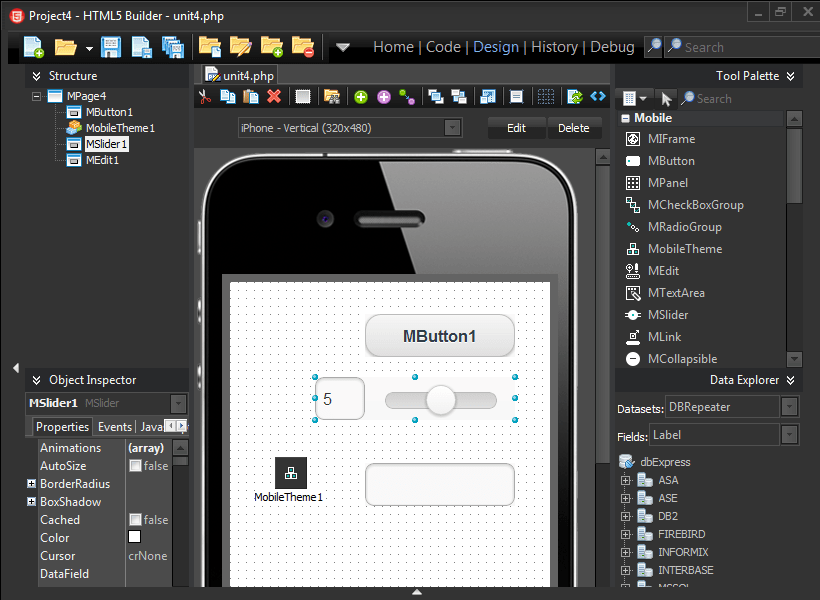Click the folder with pencil icon
820x600 pixels.
tap(241, 47)
